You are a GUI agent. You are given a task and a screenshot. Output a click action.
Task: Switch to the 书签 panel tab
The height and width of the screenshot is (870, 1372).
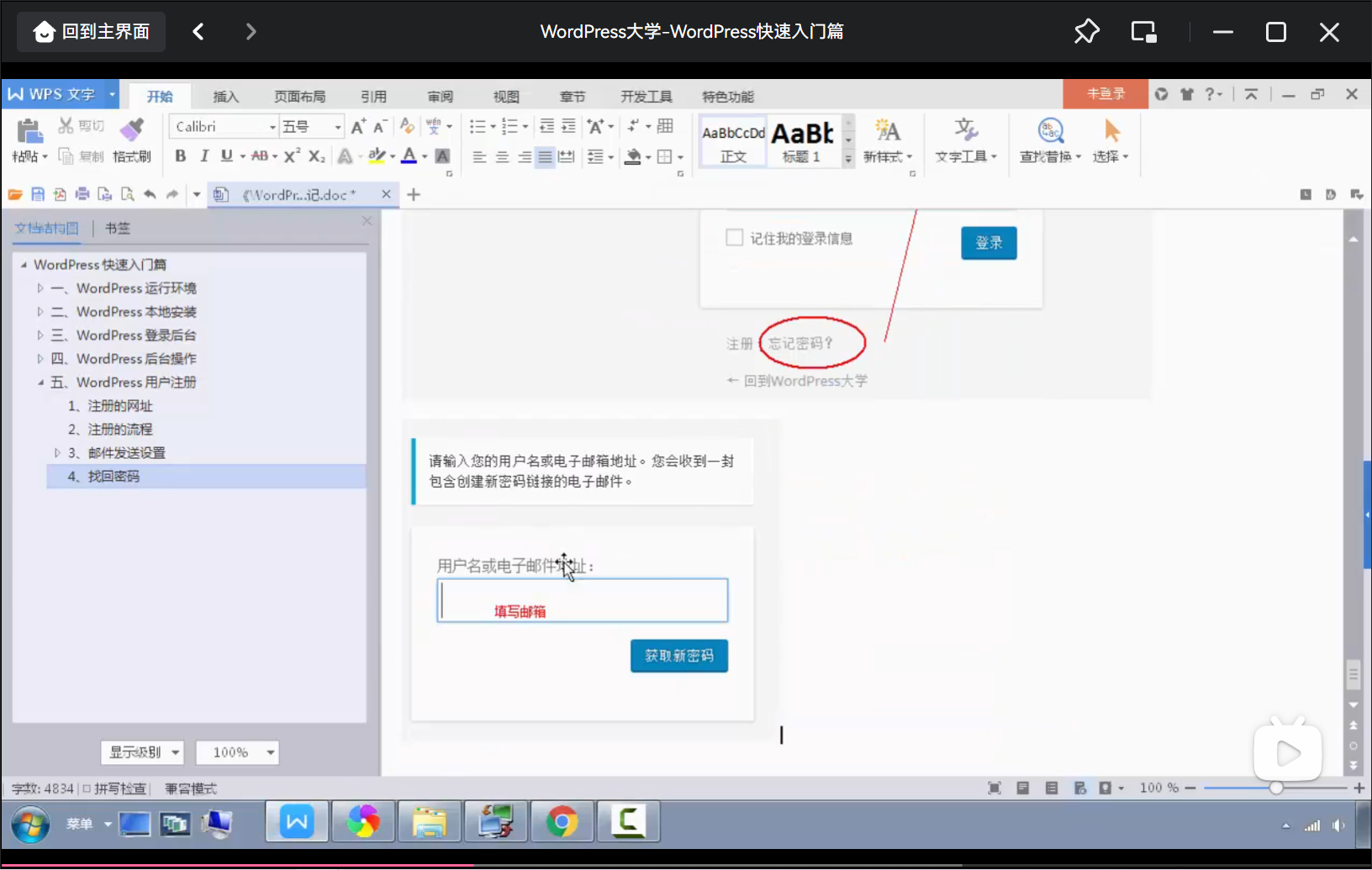pyautogui.click(x=118, y=228)
